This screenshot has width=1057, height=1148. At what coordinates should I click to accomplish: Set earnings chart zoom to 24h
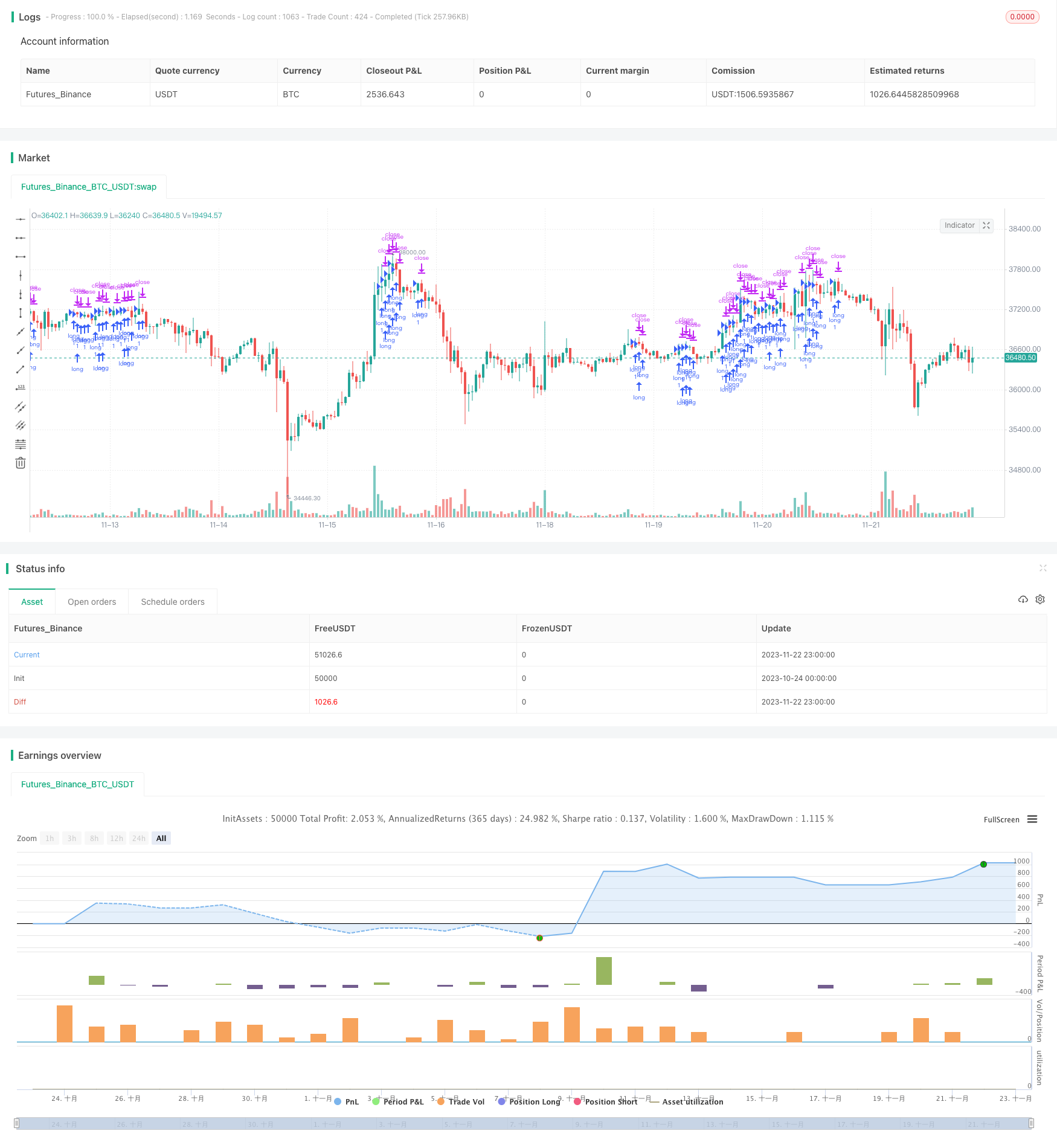click(x=139, y=838)
